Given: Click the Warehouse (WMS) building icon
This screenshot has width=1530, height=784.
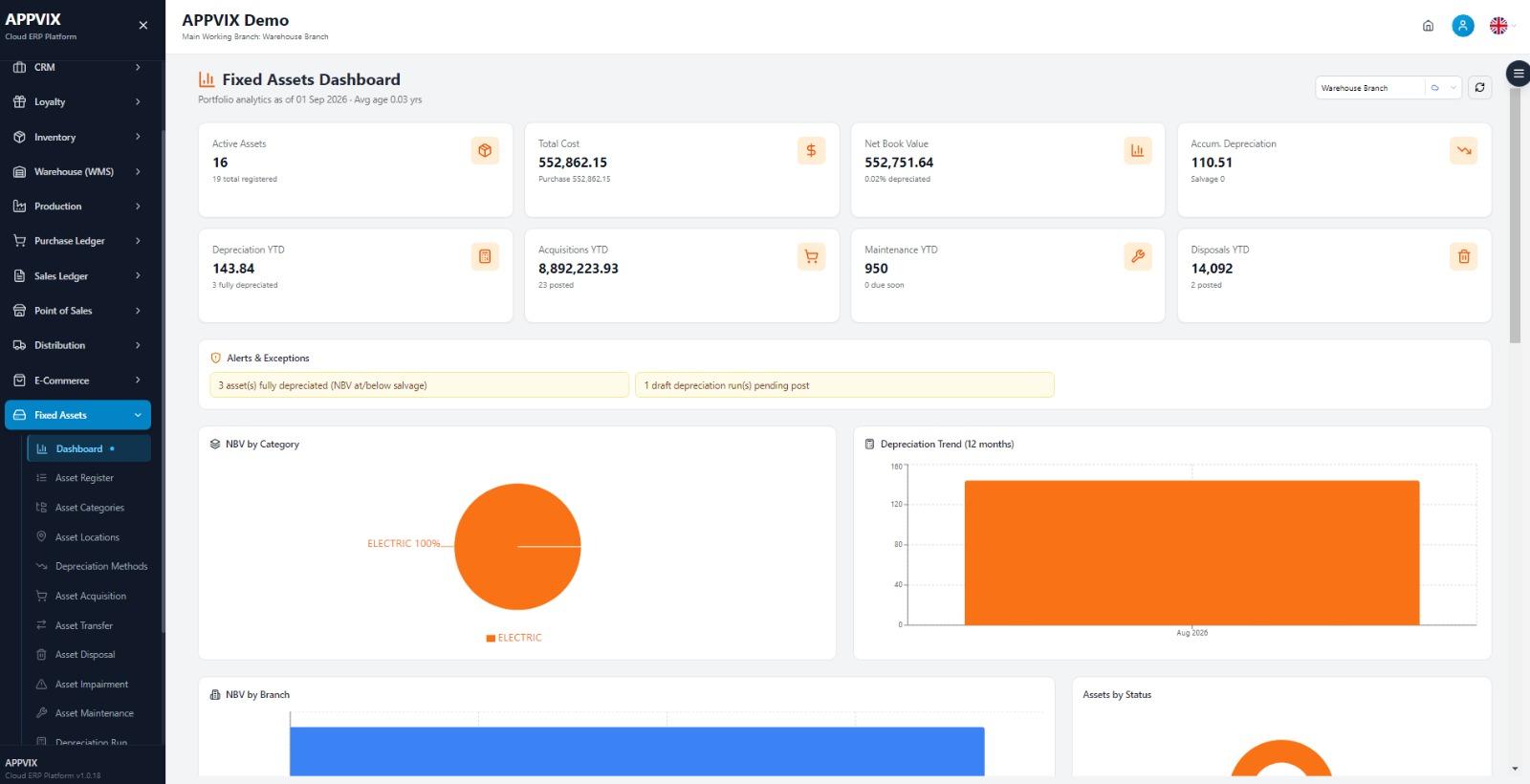Looking at the screenshot, I should pos(19,171).
